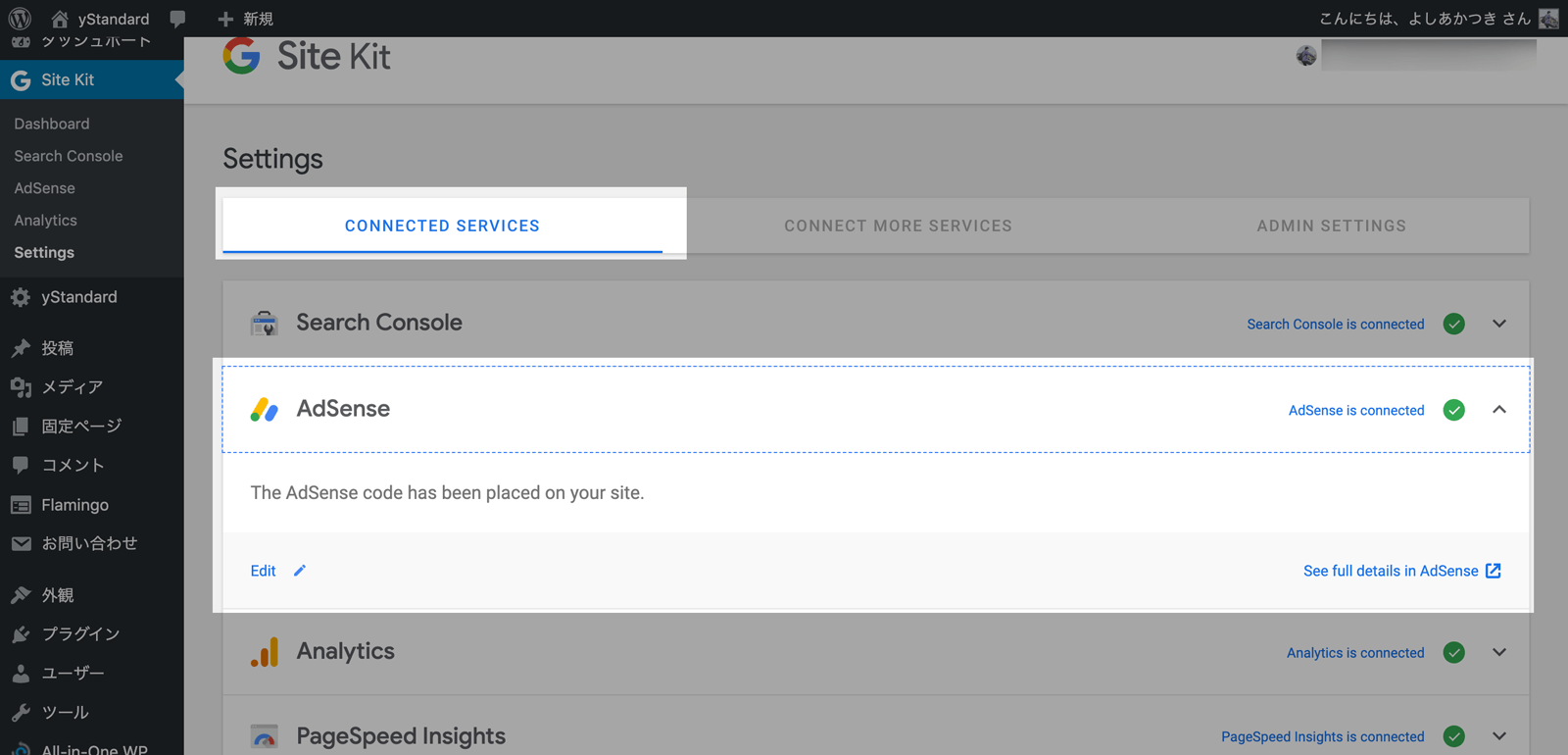Open the WordPress logo menu
The image size is (1568, 755).
20,18
